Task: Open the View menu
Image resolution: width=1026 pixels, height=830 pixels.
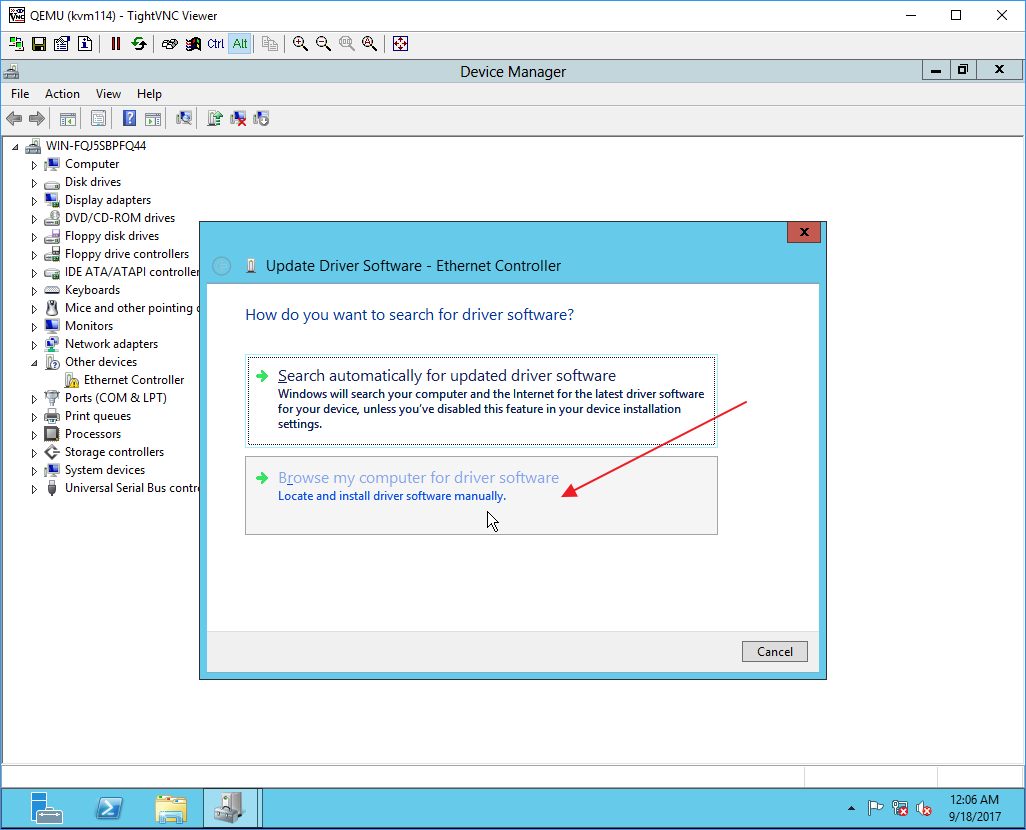Action: (x=108, y=94)
